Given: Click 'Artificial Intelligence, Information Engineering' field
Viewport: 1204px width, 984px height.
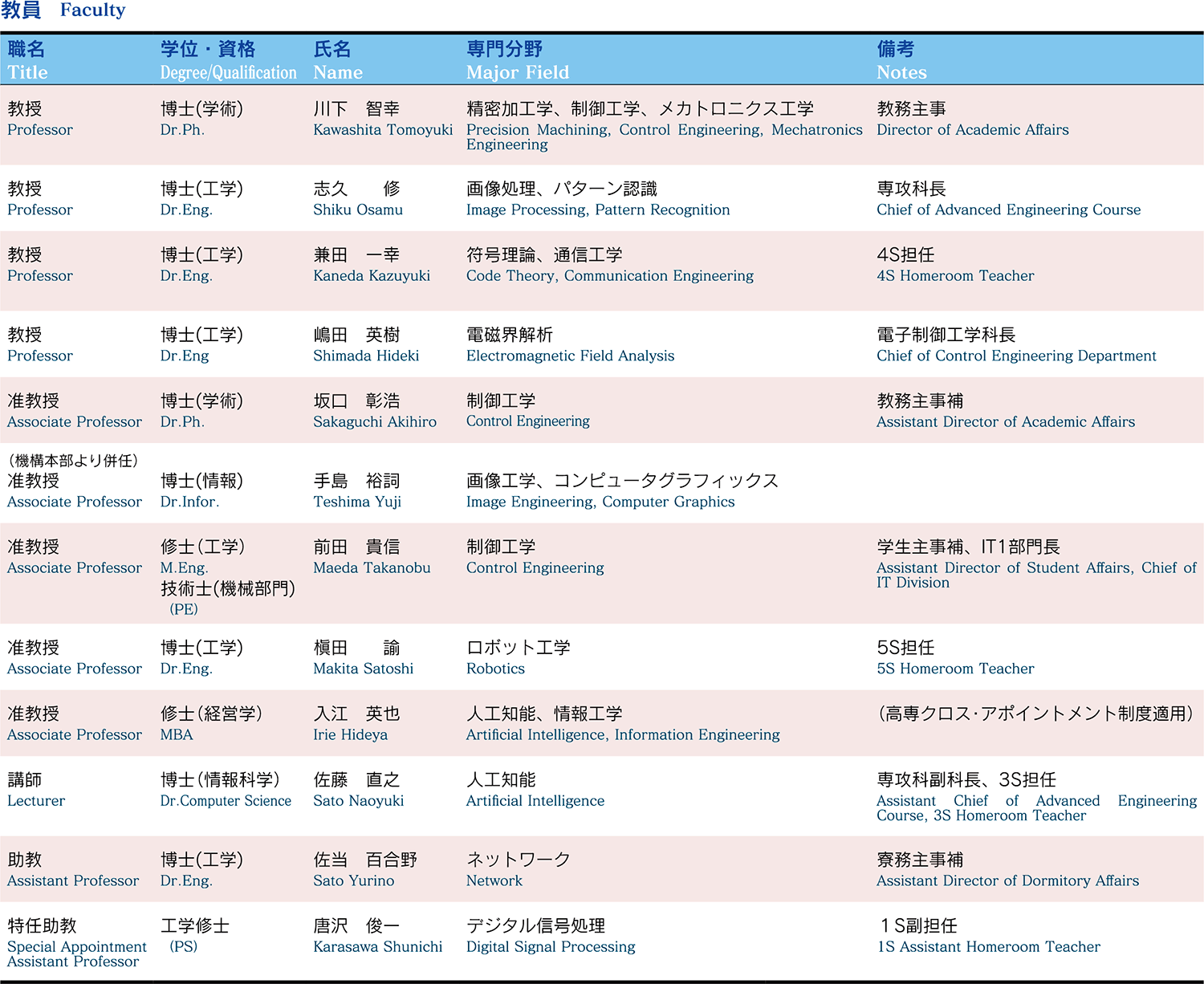Looking at the screenshot, I should coord(623,735).
